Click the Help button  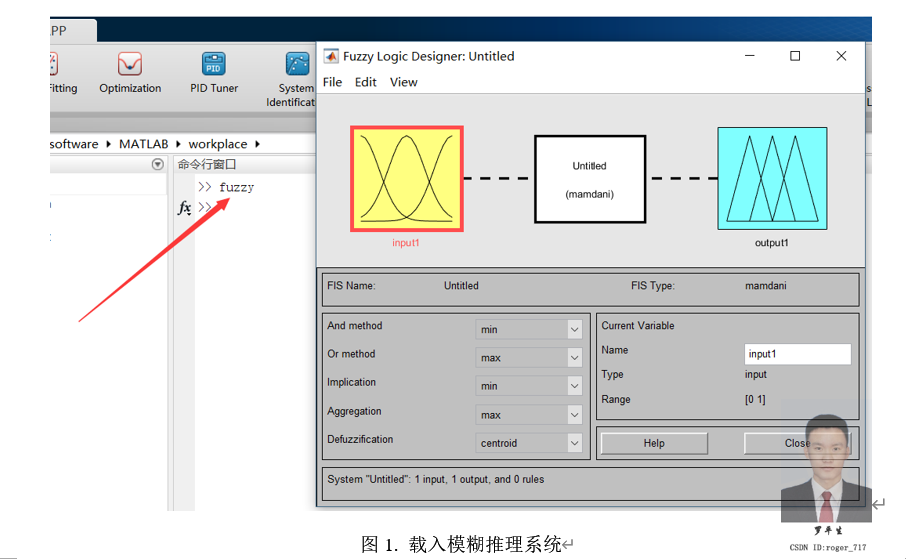(x=654, y=443)
